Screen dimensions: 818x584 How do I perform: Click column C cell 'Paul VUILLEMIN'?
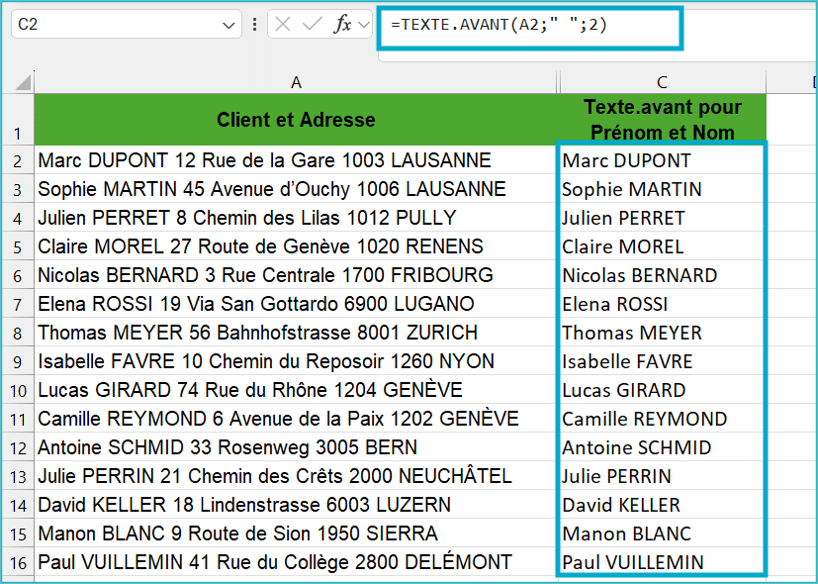click(663, 562)
